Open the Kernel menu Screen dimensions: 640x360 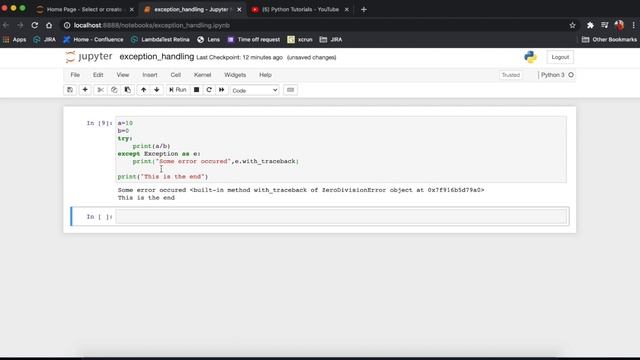pyautogui.click(x=202, y=75)
